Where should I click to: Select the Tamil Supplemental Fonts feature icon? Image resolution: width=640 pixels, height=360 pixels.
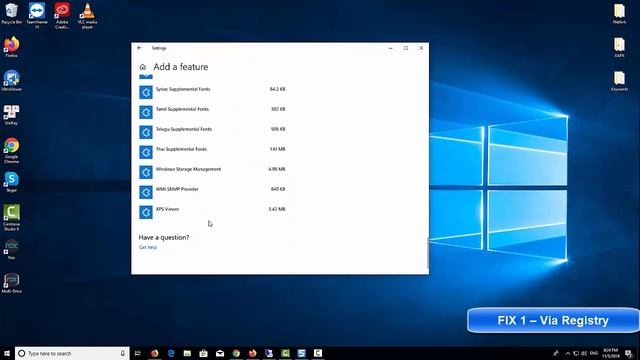(x=146, y=112)
